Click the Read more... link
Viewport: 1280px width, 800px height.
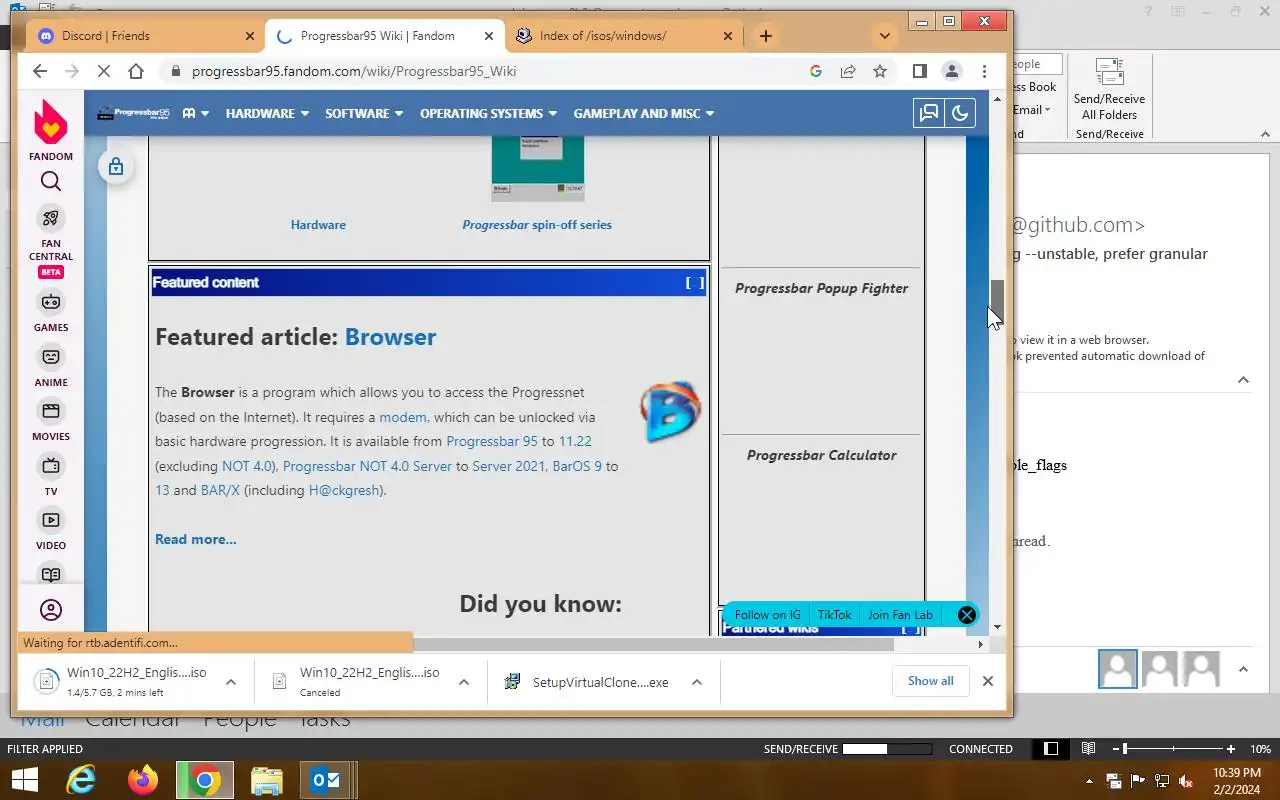[196, 539]
